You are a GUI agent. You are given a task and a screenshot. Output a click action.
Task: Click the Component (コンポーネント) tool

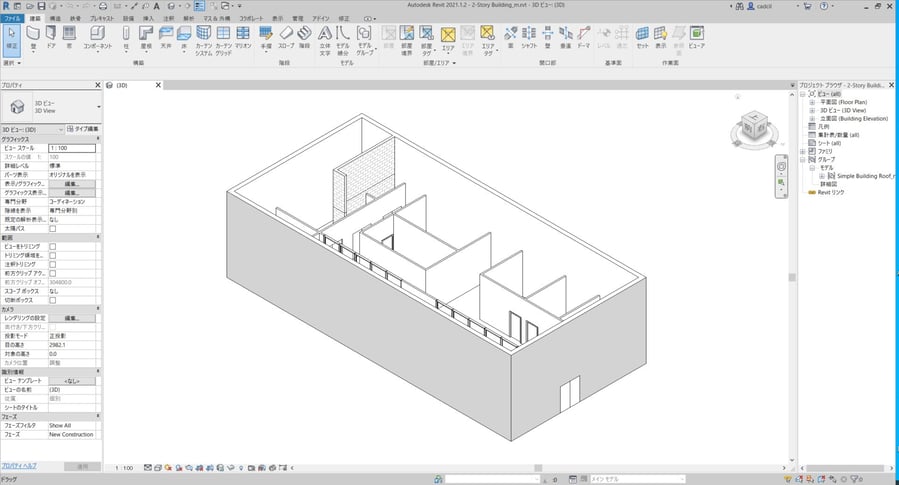tap(97, 38)
